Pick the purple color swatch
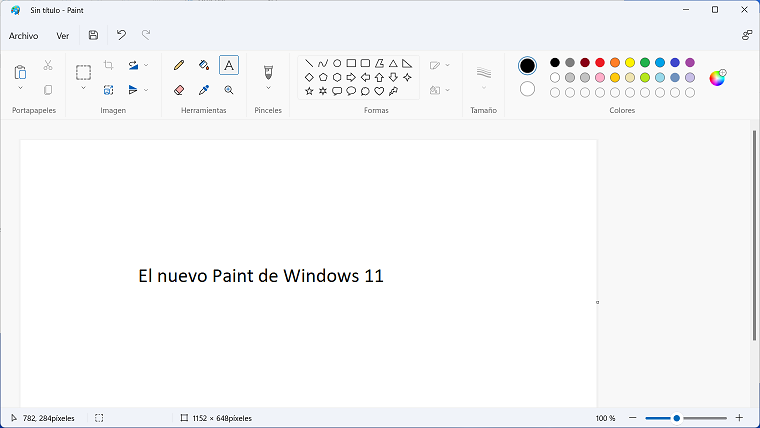760x428 pixels. tap(690, 63)
